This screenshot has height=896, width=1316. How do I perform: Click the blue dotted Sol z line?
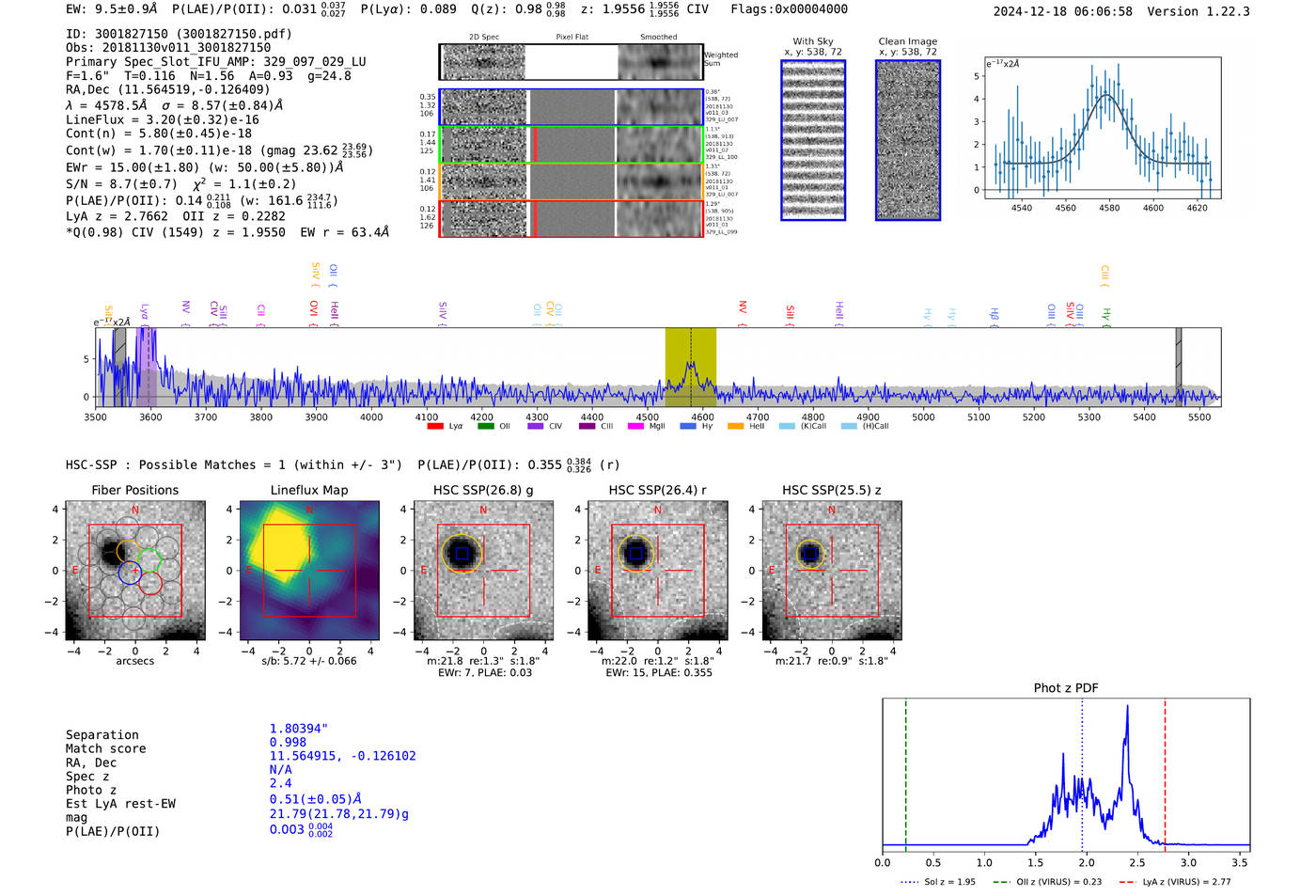click(x=1082, y=775)
